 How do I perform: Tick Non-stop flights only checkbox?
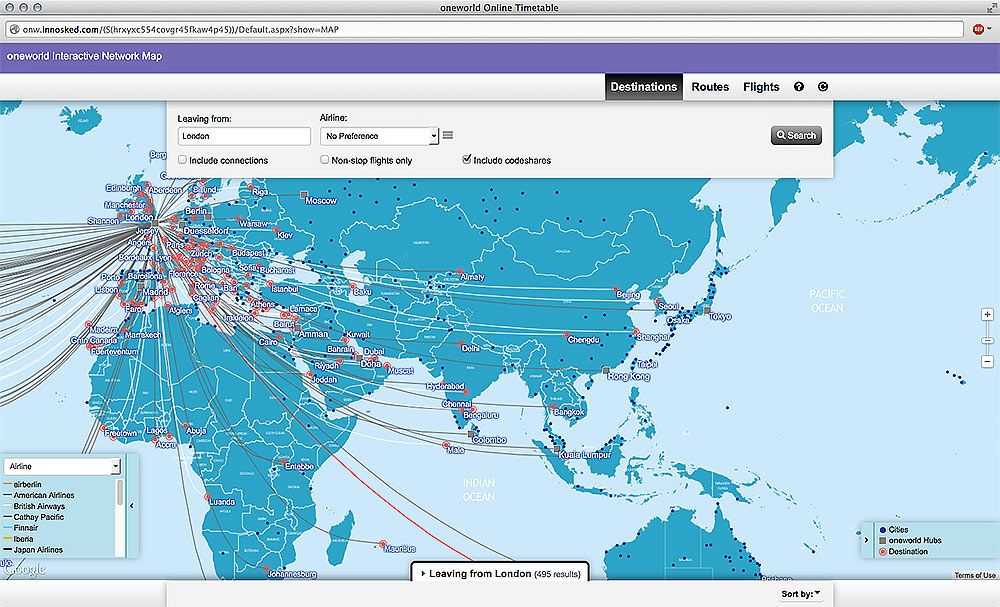coord(325,160)
